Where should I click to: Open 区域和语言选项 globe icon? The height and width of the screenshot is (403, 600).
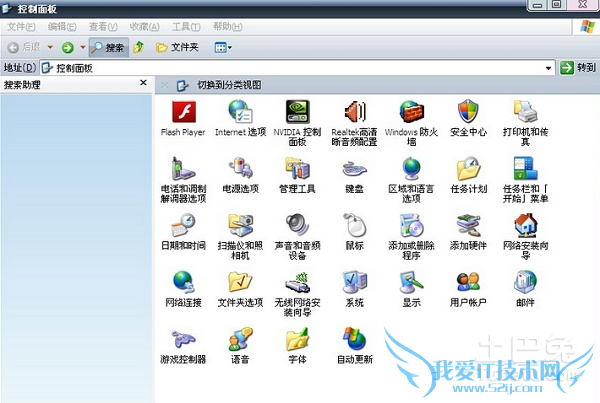(x=411, y=180)
